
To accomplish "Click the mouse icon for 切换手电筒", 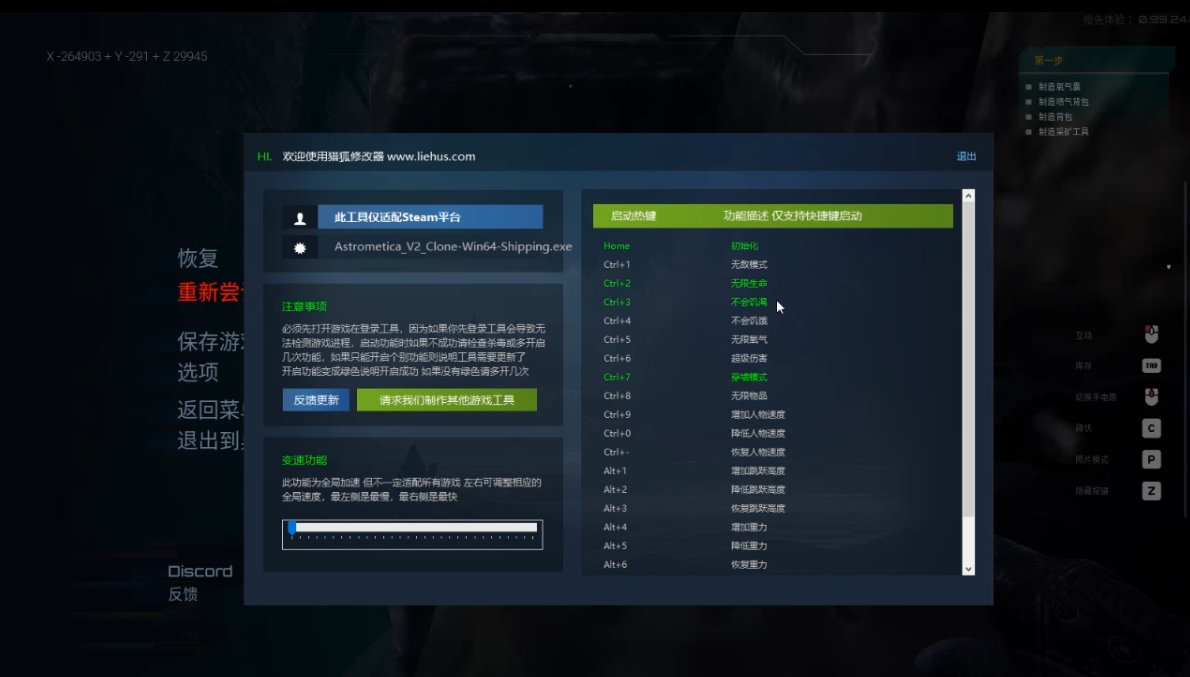I will coord(1151,397).
